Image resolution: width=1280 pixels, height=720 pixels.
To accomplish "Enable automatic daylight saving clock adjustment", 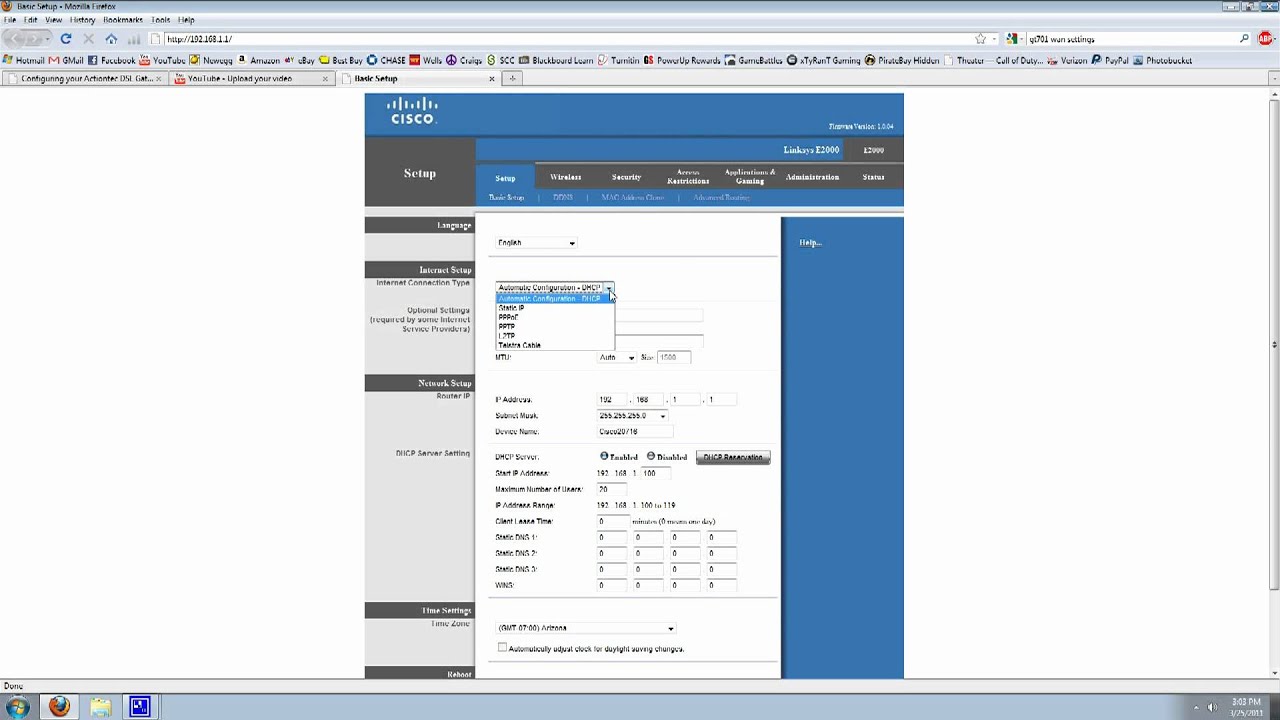I will (x=502, y=648).
